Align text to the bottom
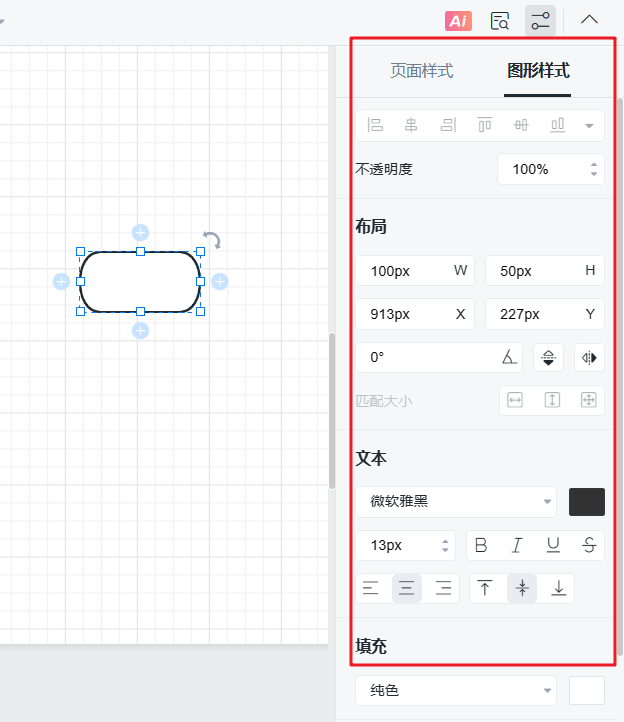624x722 pixels. point(559,588)
